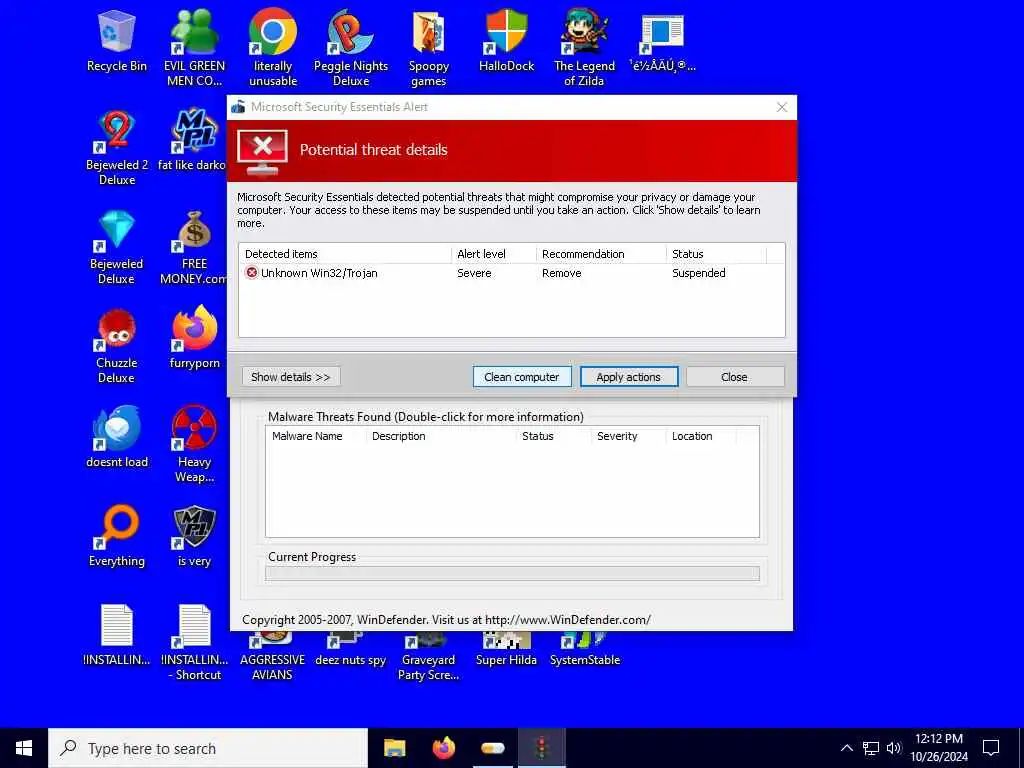Click the Recommendation column header
Viewport: 1024px width, 768px height.
601,254
